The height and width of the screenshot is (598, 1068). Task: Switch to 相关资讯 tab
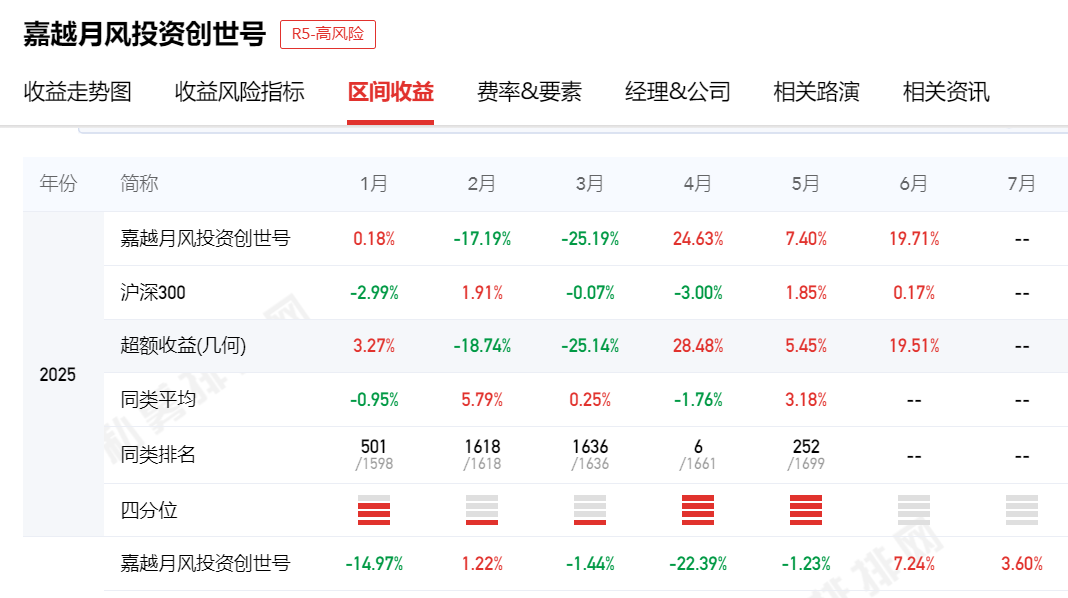[x=946, y=91]
